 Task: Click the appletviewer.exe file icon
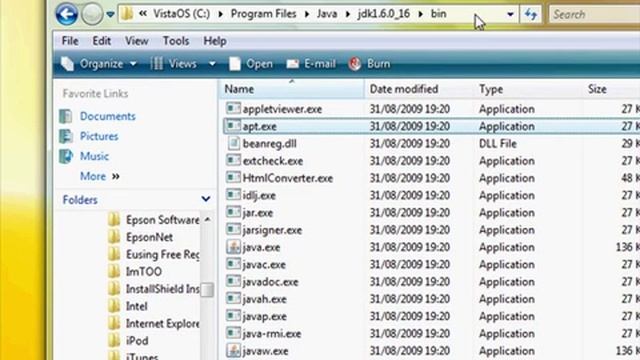click(x=233, y=109)
